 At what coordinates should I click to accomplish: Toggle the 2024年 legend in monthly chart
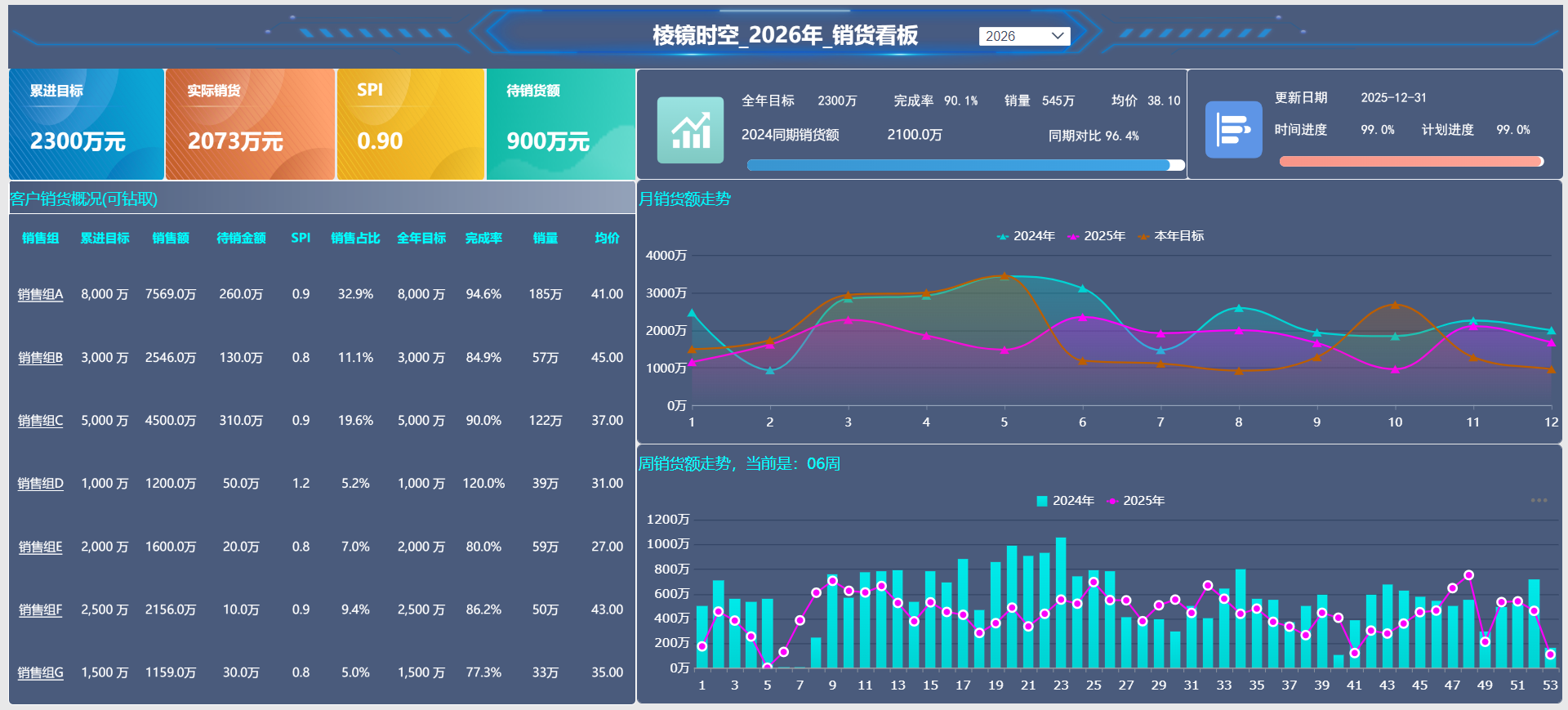[1026, 236]
